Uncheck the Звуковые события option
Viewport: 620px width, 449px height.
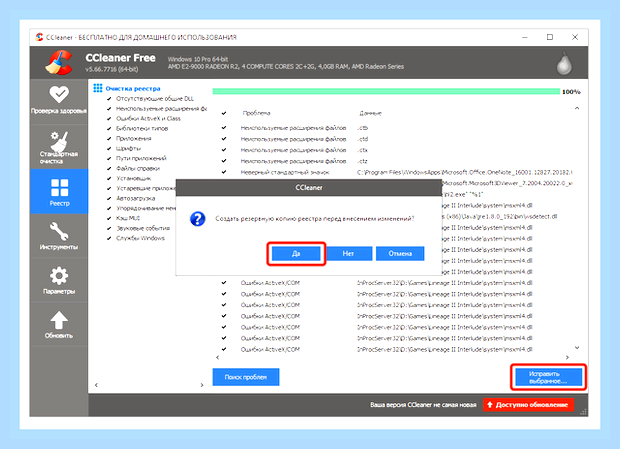click(109, 228)
